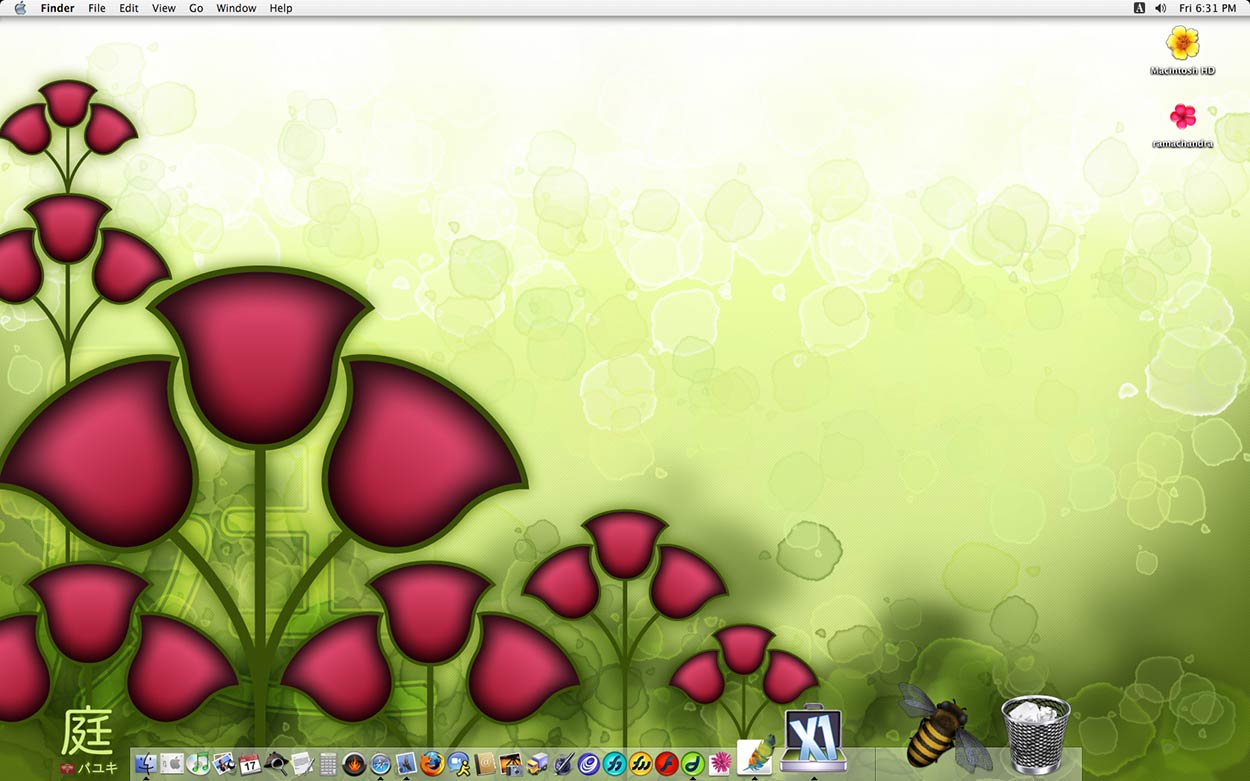Launch System Preferences from the dock
Image resolution: width=1250 pixels, height=781 pixels.
[x=172, y=764]
